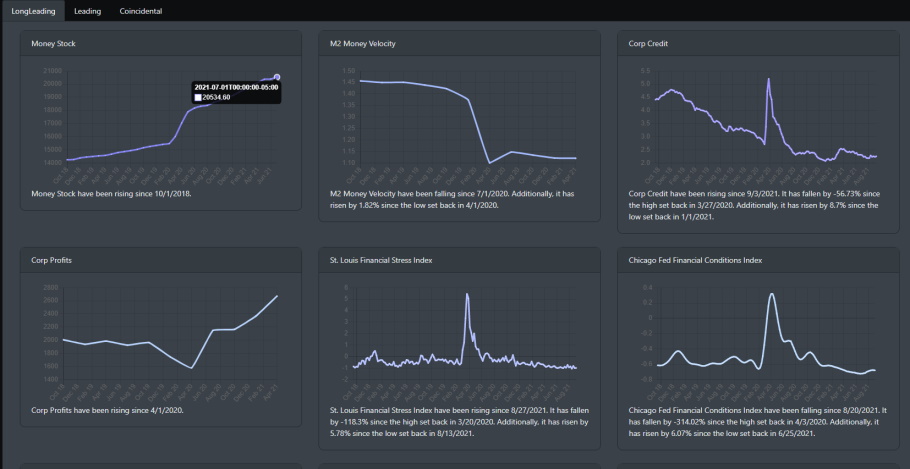Click the Corp Credit description paragraph
Screen dimensions: 910x469
pyautogui.click(x=754, y=205)
